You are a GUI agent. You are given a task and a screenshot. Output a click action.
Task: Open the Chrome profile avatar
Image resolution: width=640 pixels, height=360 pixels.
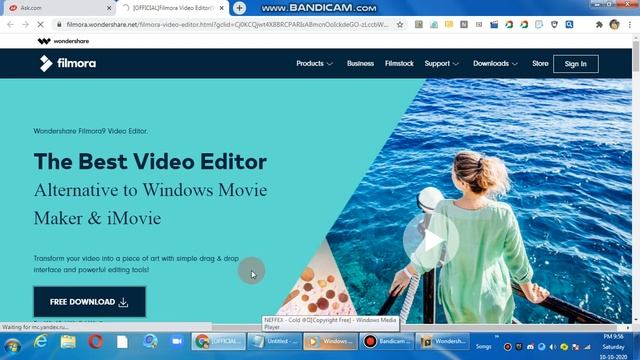tap(614, 24)
